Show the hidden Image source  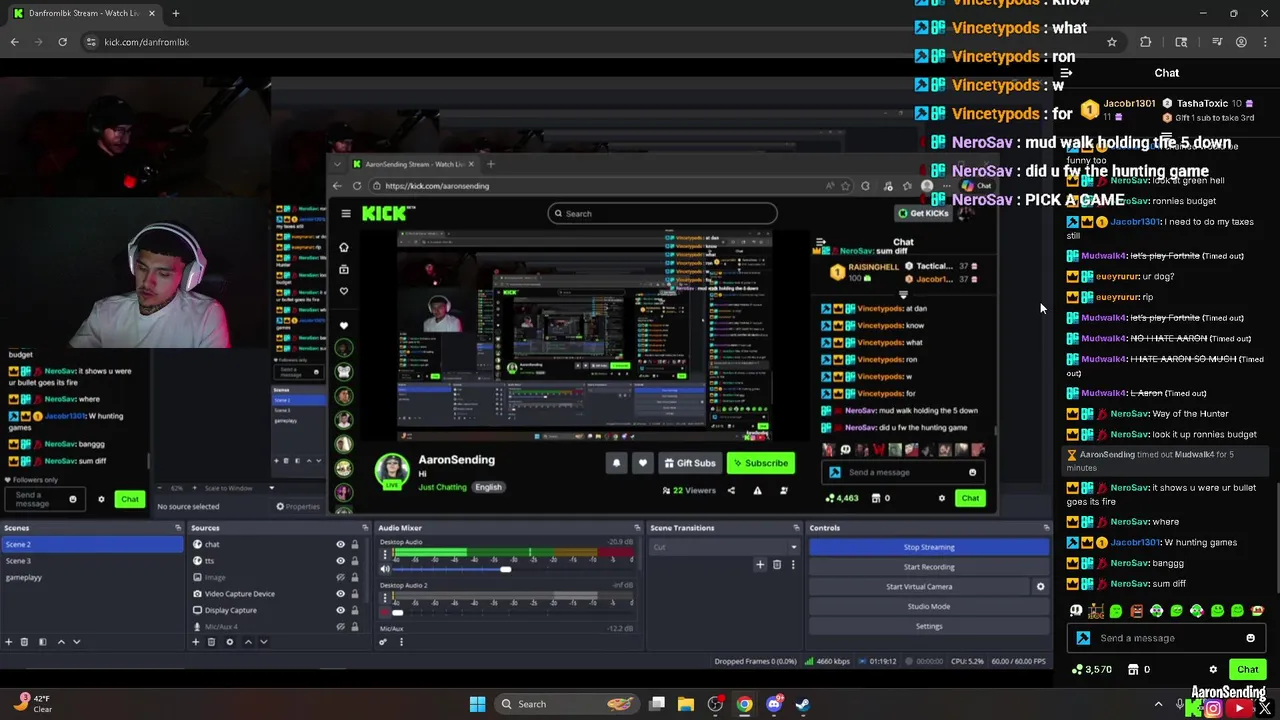pos(340,577)
